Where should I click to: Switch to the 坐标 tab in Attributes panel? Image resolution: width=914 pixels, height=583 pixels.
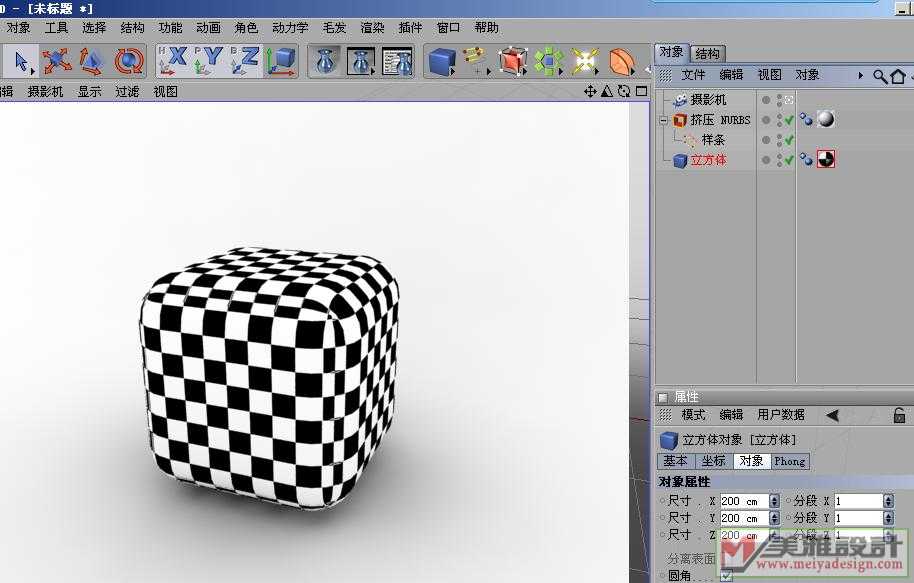click(713, 461)
